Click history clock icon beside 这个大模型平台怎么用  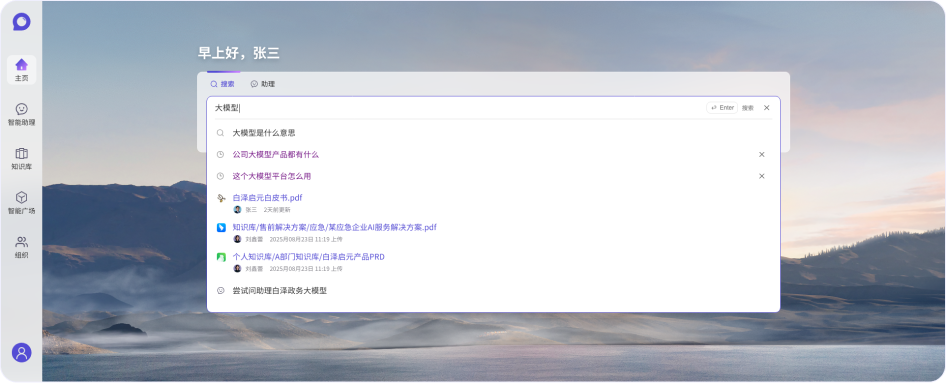click(220, 176)
